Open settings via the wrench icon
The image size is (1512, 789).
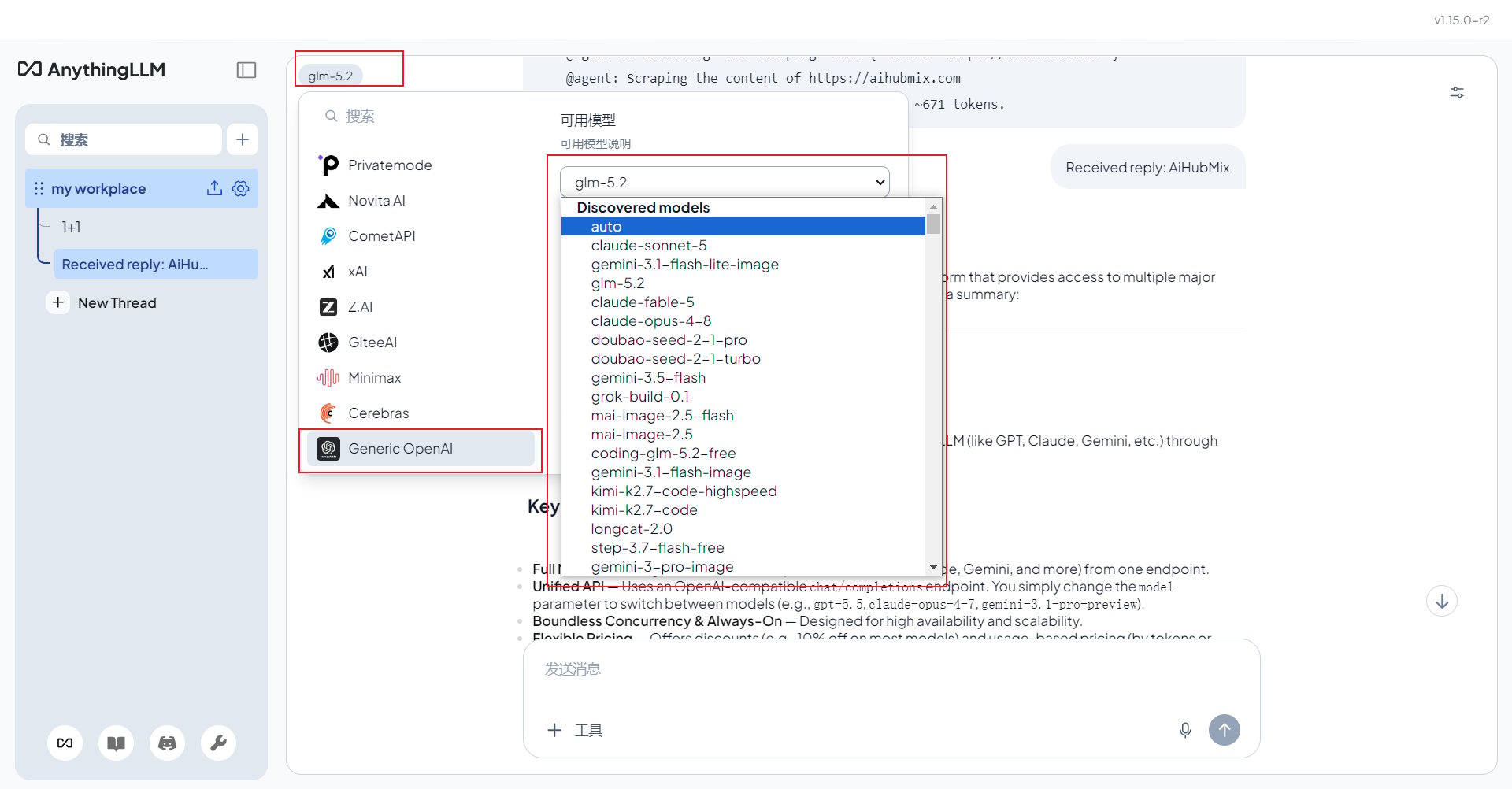coord(218,743)
